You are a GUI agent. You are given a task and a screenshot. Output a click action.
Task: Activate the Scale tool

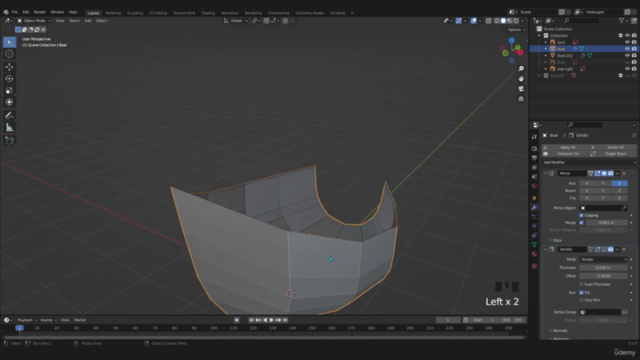[x=9, y=91]
